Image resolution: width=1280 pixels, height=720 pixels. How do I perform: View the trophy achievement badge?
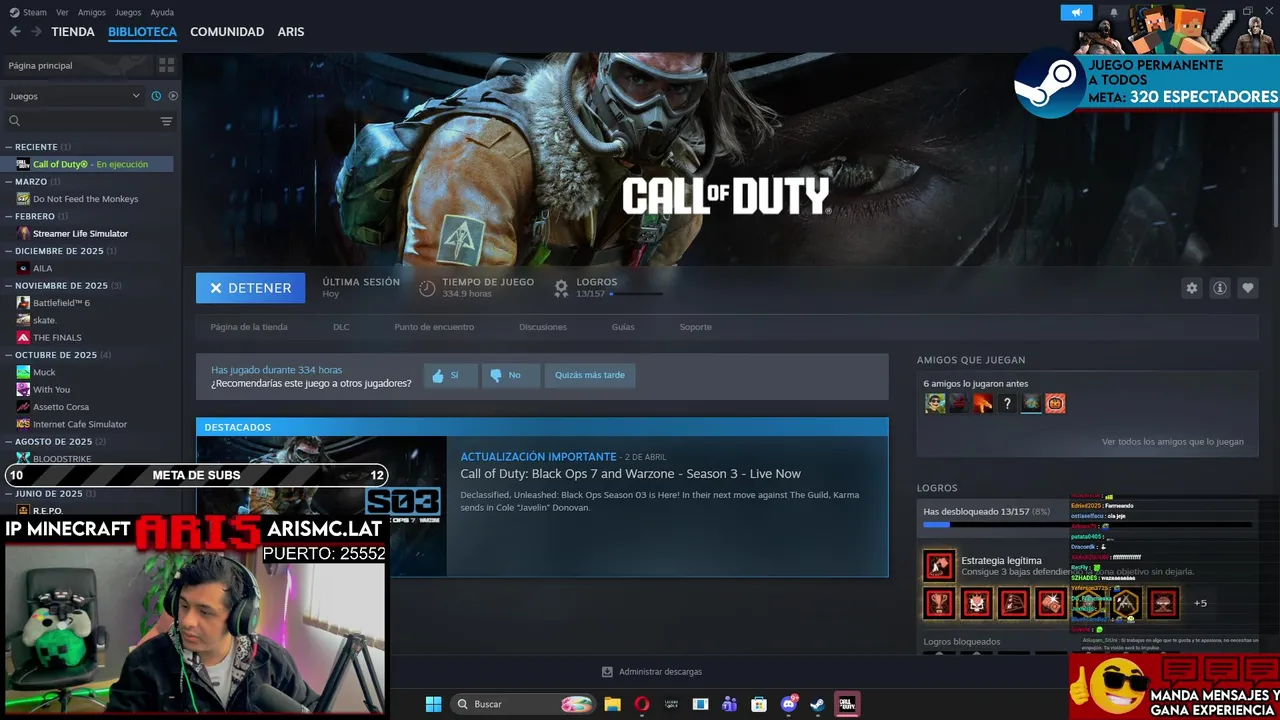[x=939, y=603]
